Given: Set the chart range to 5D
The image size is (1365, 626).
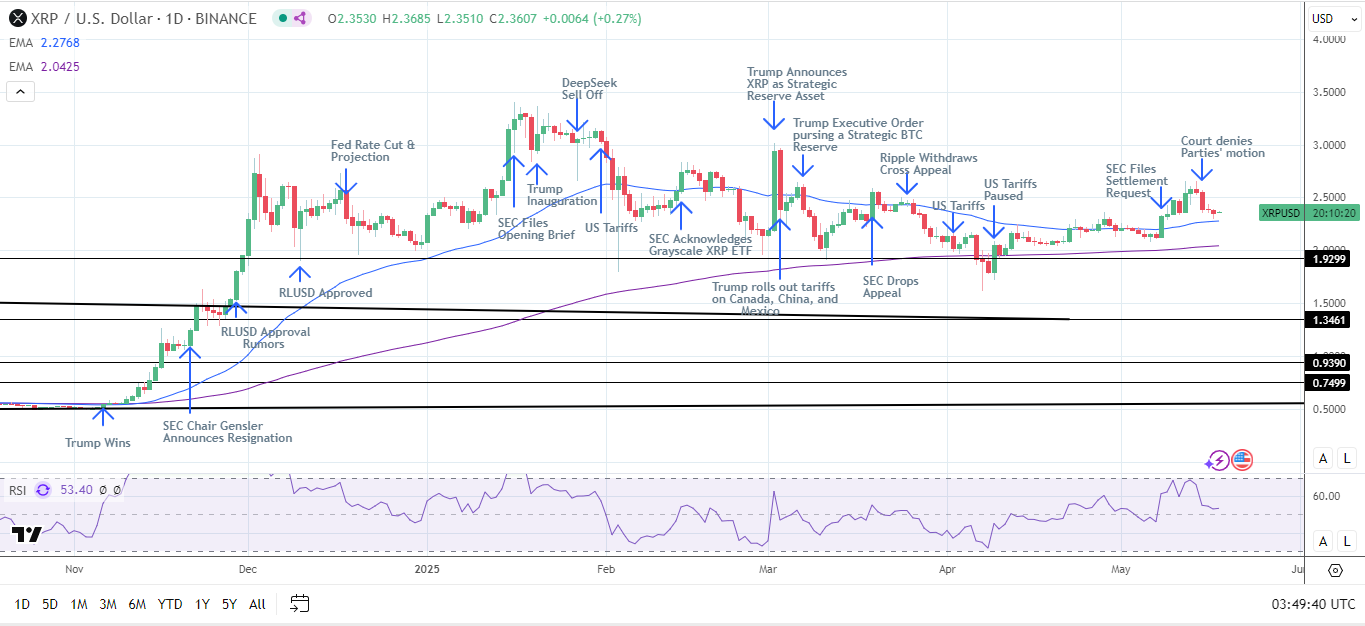Looking at the screenshot, I should click(x=50, y=604).
